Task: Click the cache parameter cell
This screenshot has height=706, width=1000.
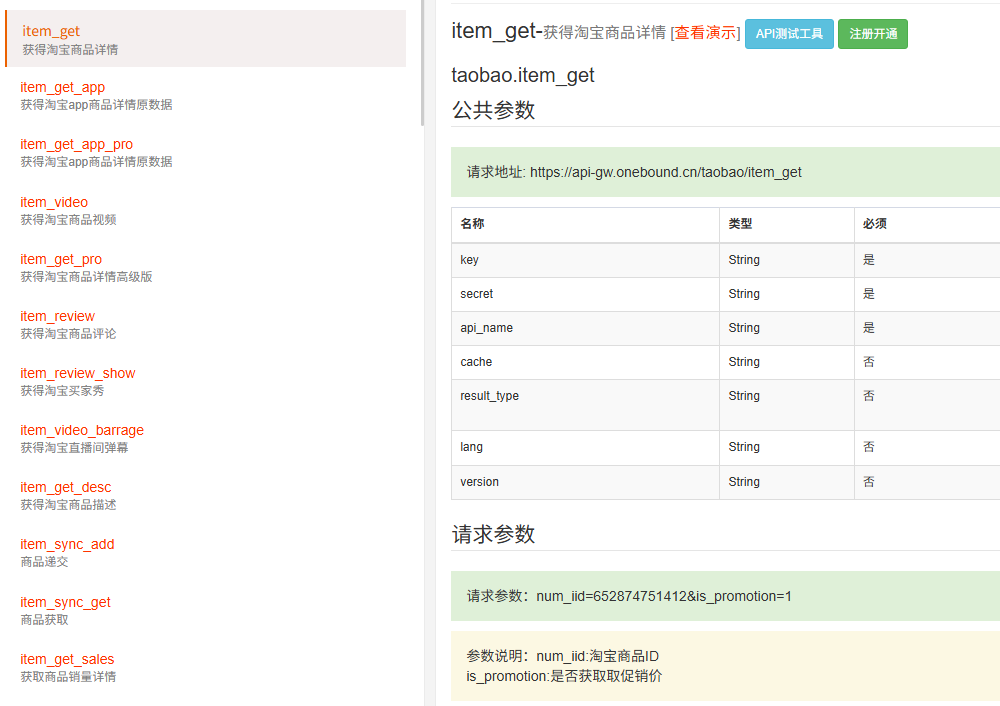Action: click(x=585, y=362)
